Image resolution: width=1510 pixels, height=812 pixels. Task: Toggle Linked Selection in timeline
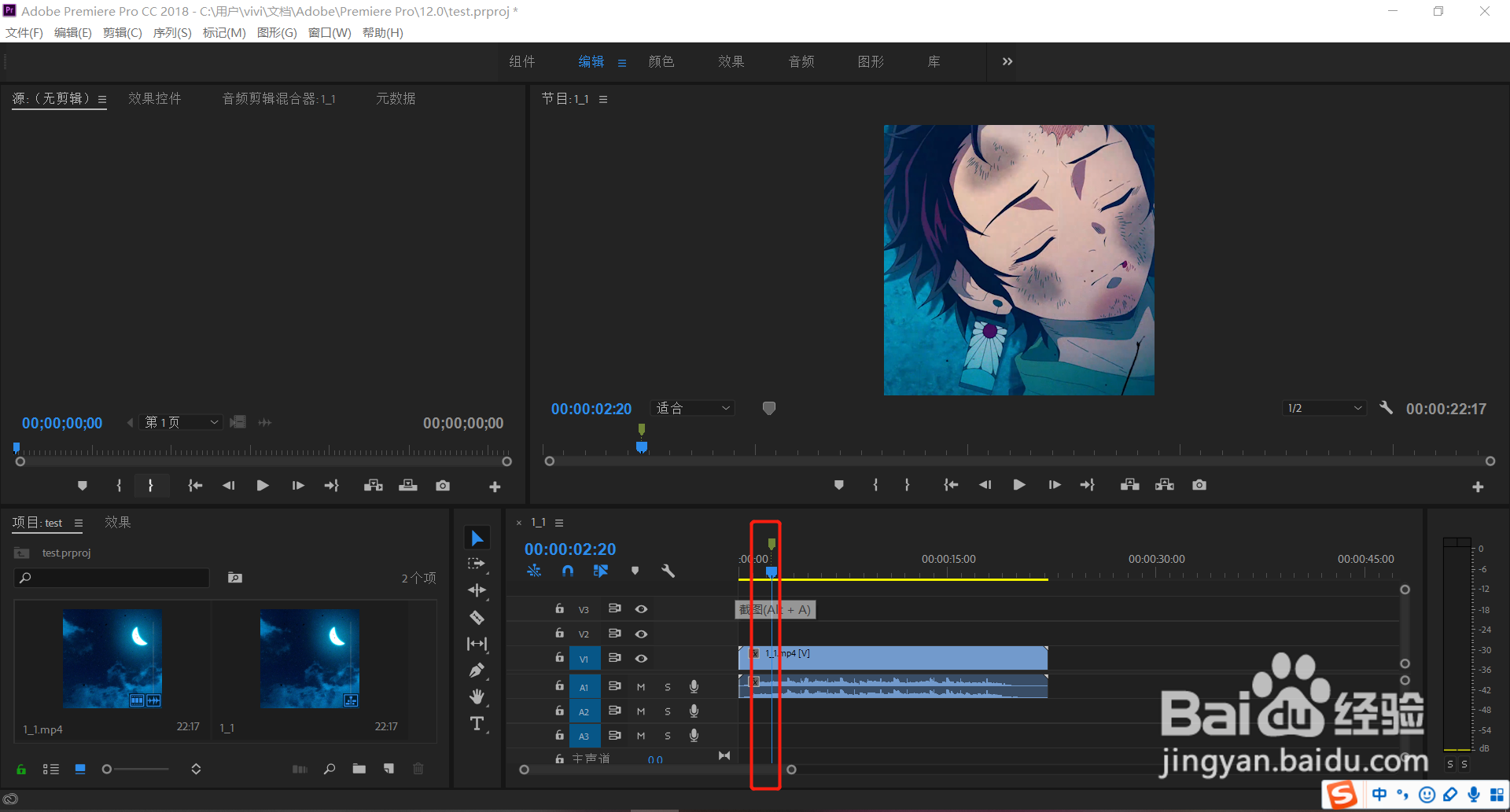click(x=601, y=571)
